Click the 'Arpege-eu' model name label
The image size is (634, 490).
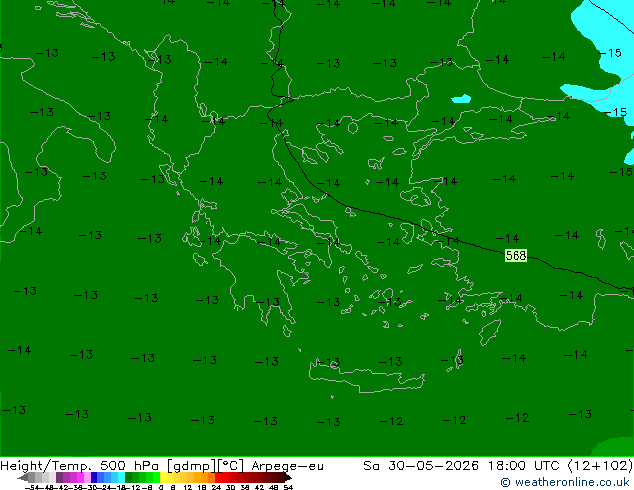pyautogui.click(x=287, y=466)
